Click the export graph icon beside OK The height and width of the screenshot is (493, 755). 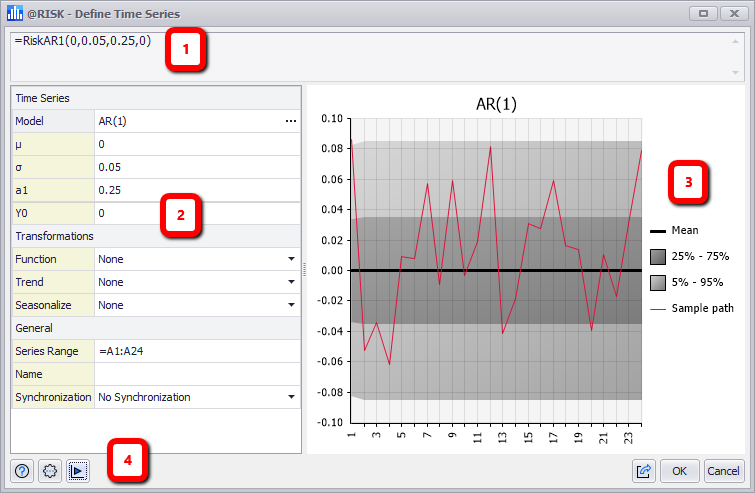point(645,471)
